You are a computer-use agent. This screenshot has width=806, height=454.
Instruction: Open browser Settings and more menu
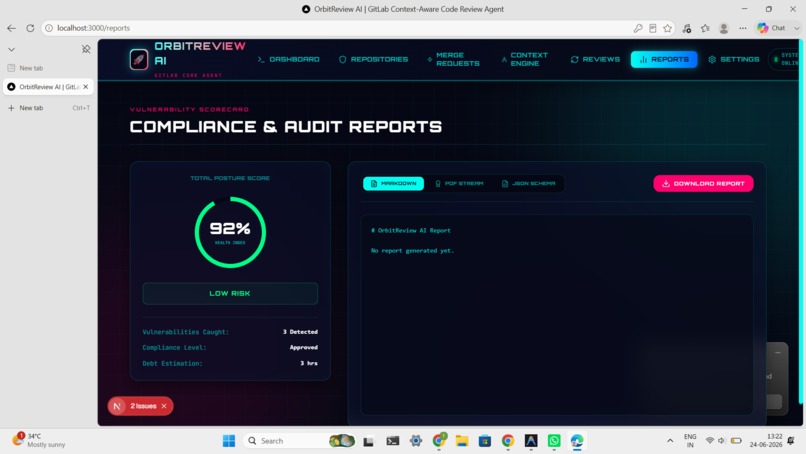point(743,28)
